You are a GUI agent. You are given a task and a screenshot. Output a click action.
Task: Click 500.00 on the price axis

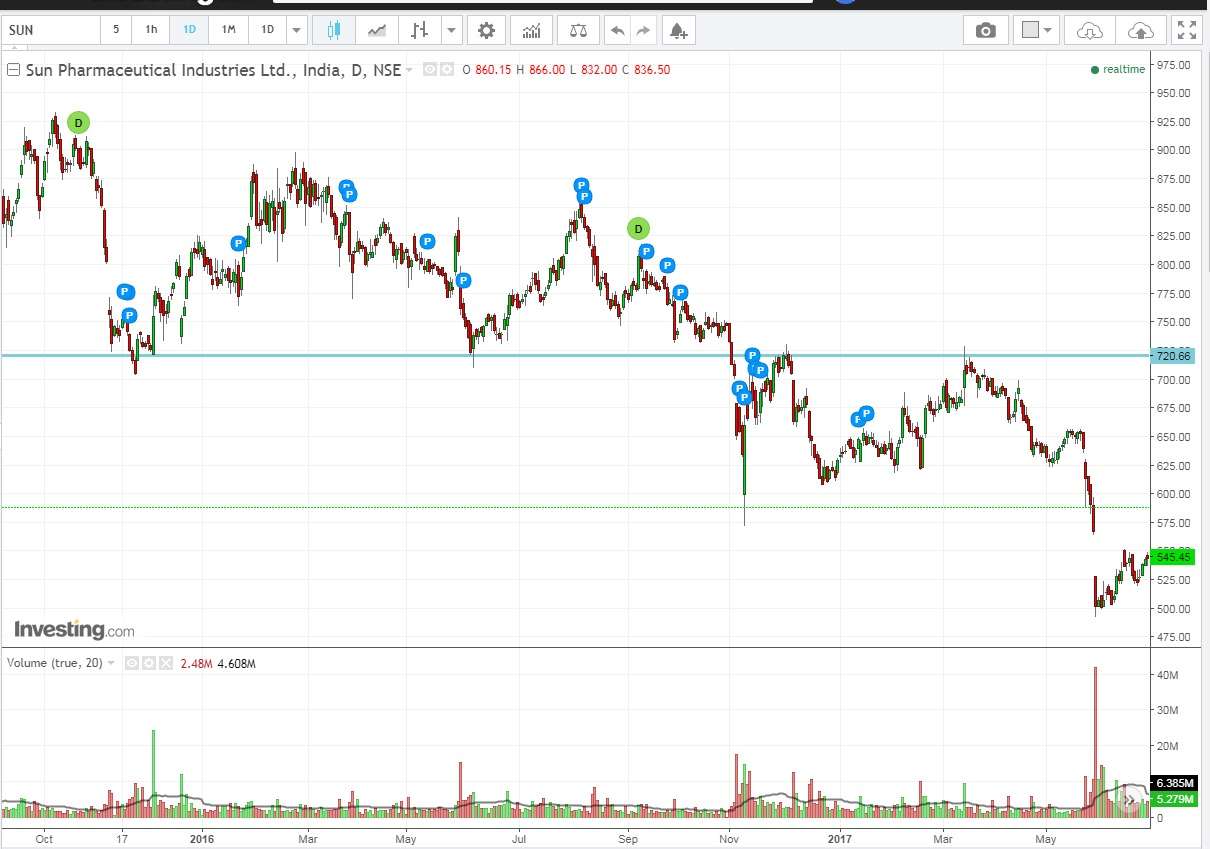[x=1173, y=609]
